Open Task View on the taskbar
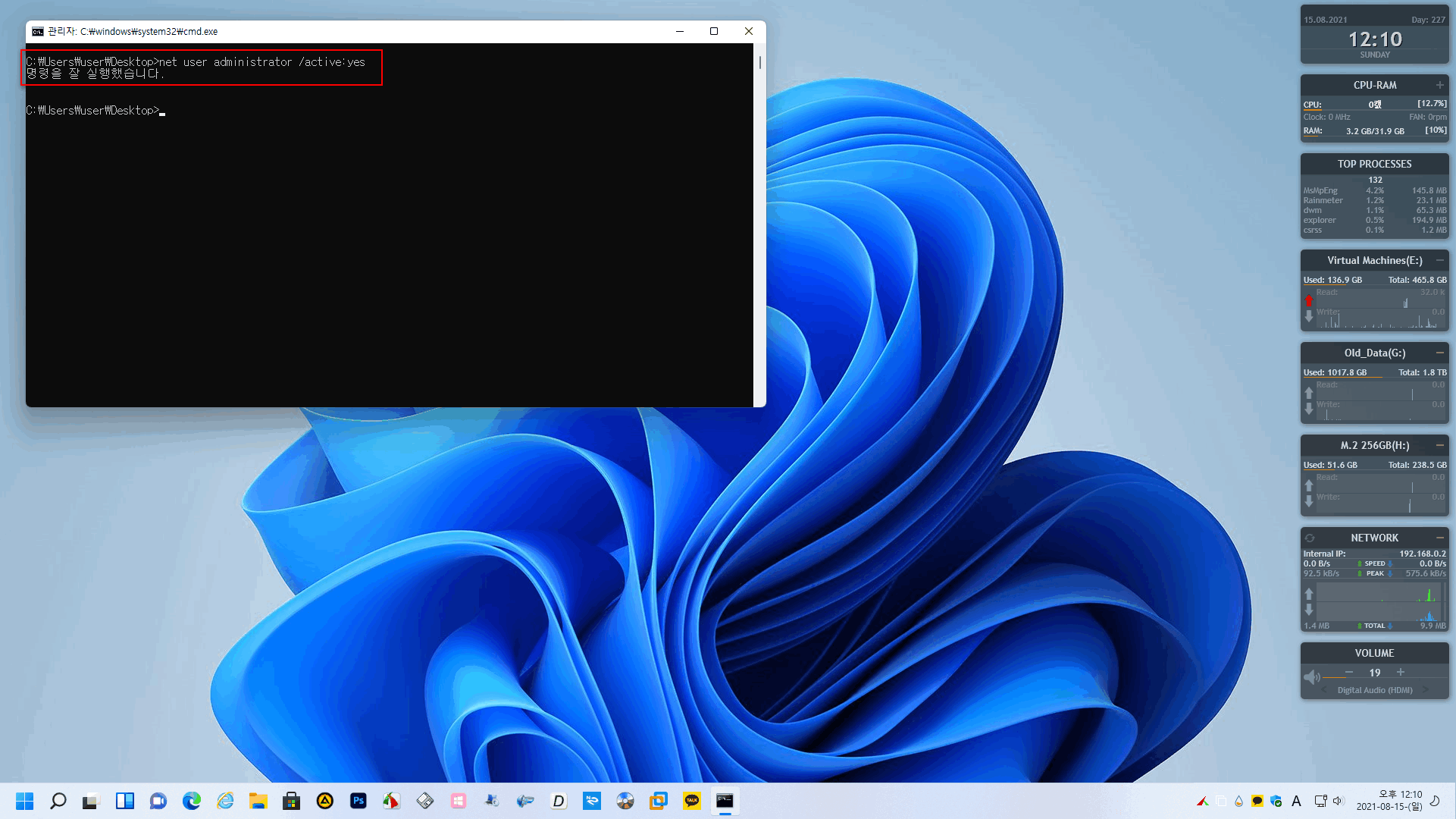Screen dimensions: 1456x819 (x=92, y=801)
